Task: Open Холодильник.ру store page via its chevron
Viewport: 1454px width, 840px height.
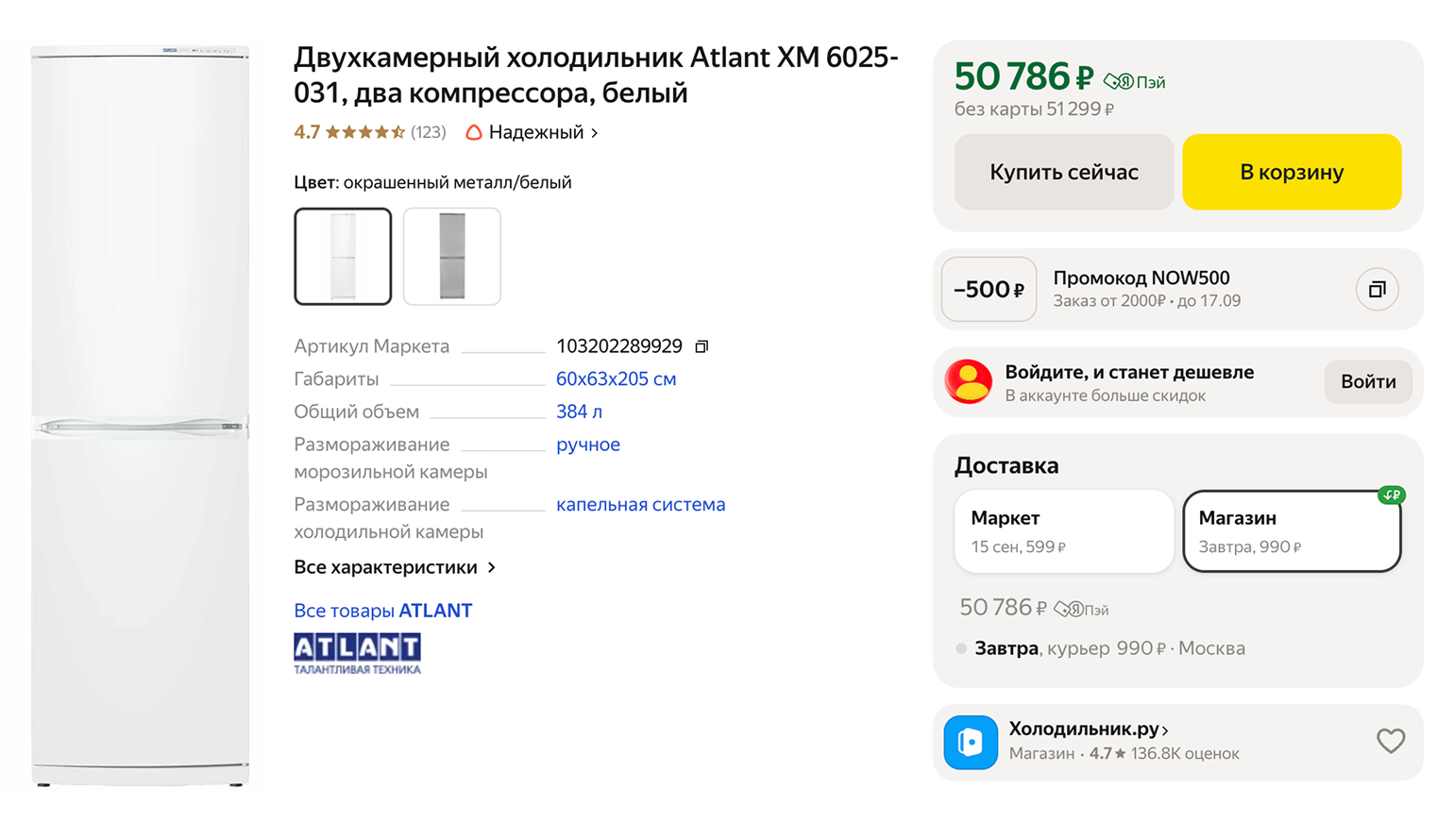Action: coord(1167,729)
